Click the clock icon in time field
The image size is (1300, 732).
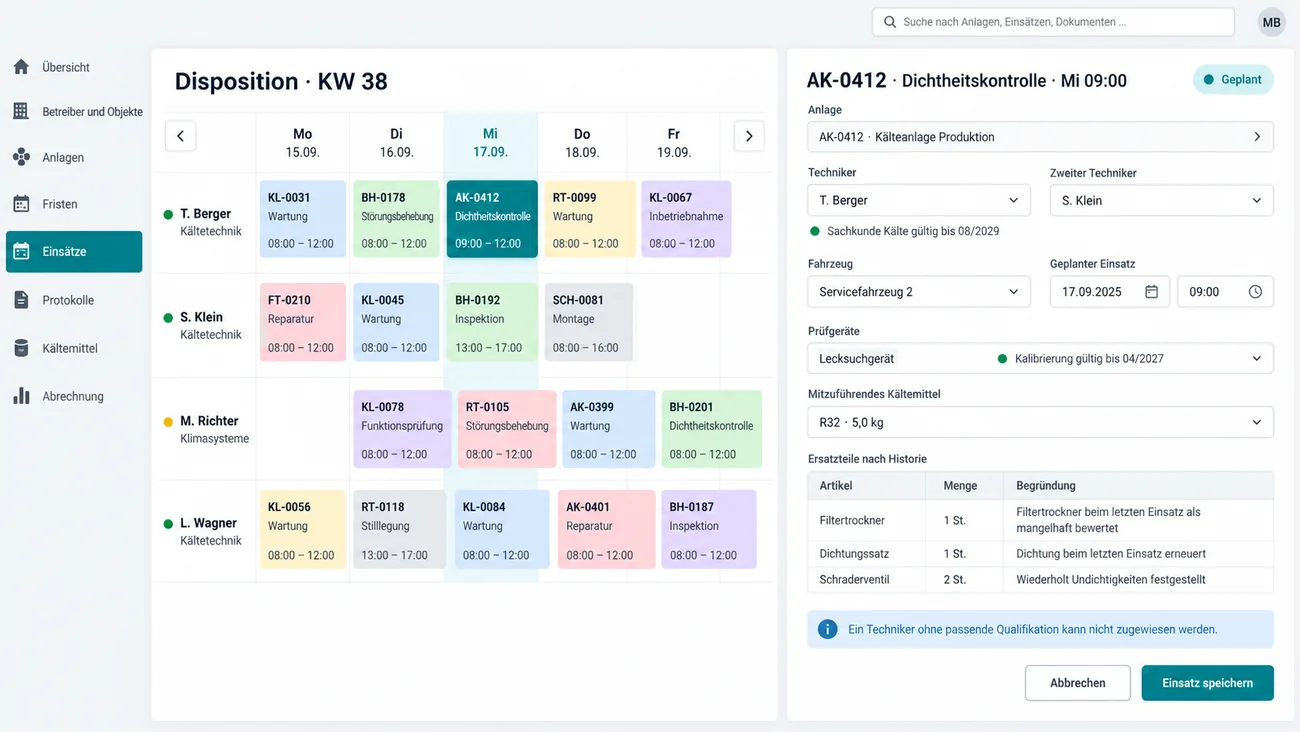point(1255,292)
